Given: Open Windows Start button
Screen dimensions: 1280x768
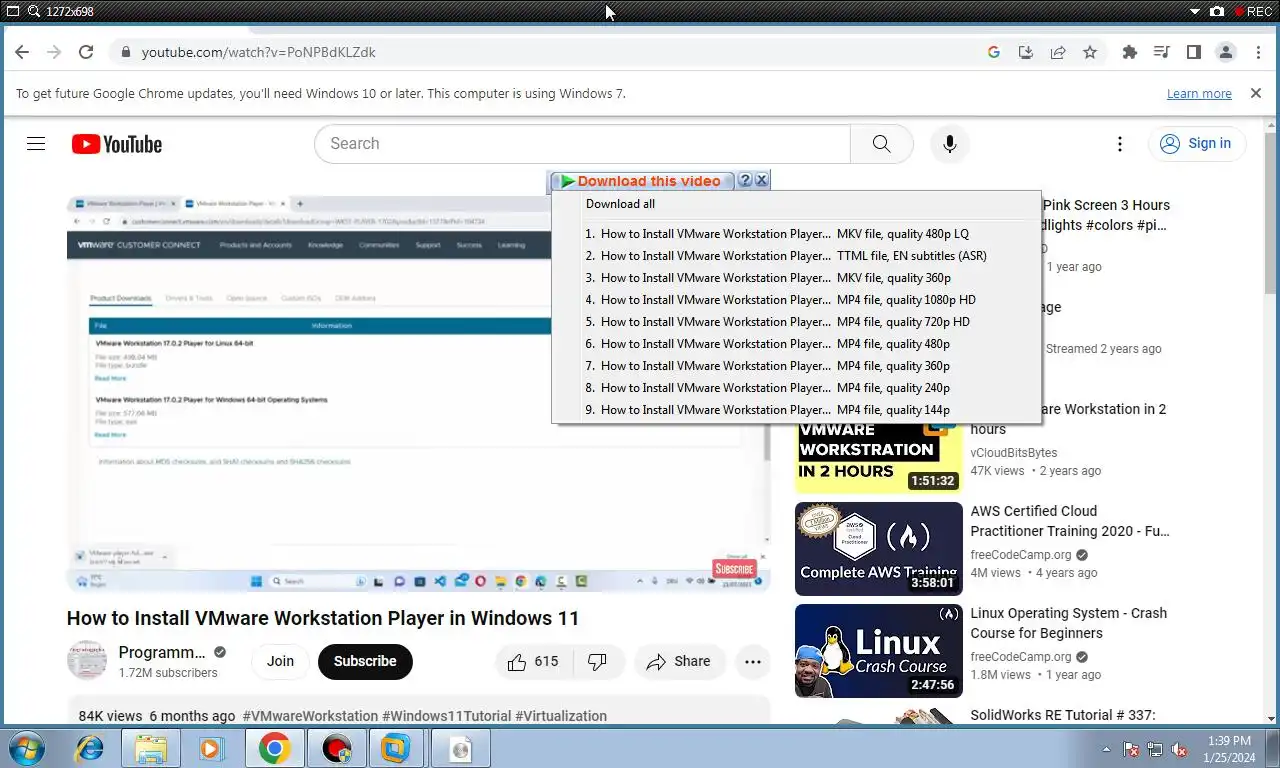Looking at the screenshot, I should coord(26,748).
